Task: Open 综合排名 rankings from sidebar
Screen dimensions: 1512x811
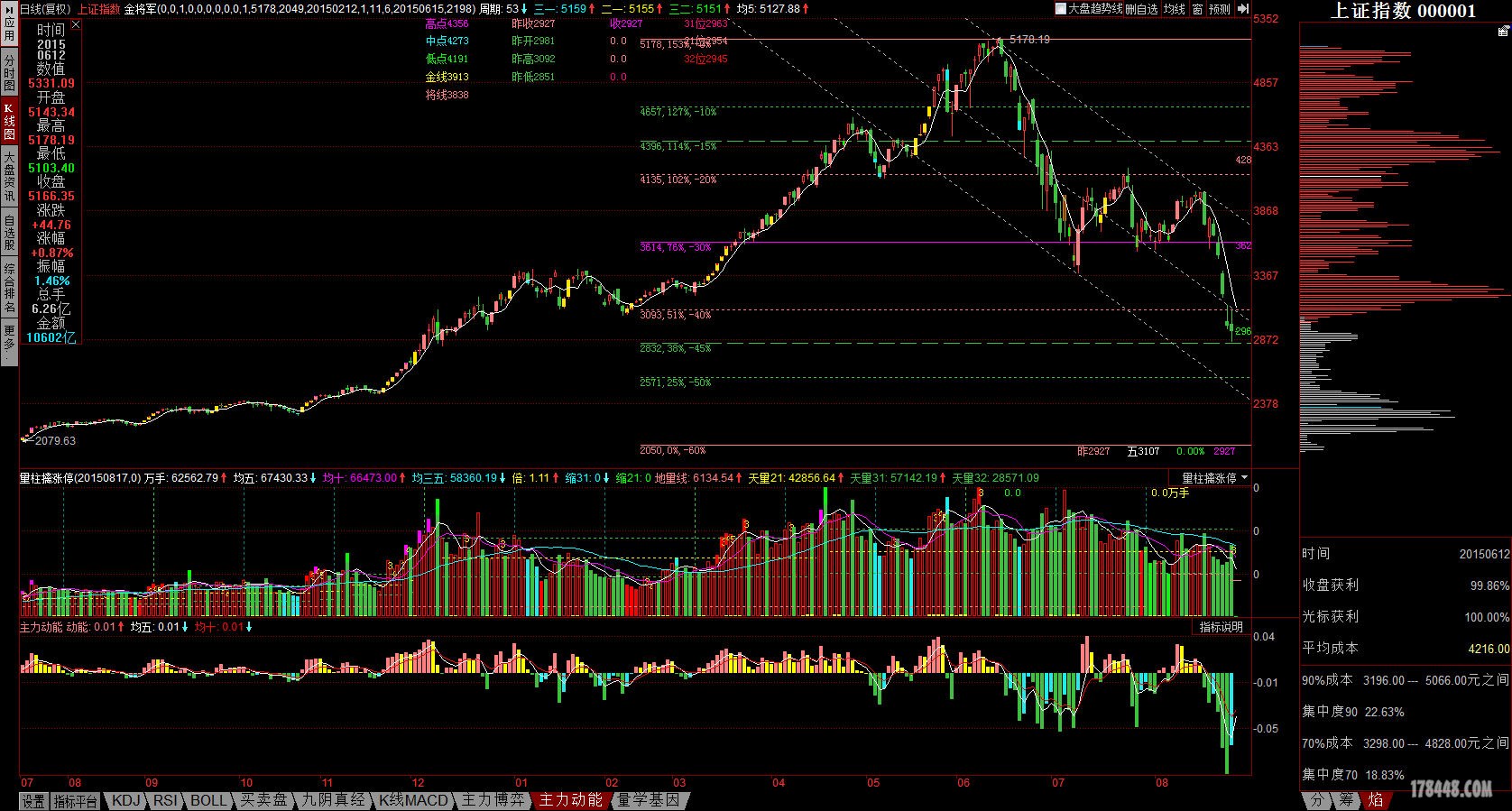Action: click(x=9, y=289)
